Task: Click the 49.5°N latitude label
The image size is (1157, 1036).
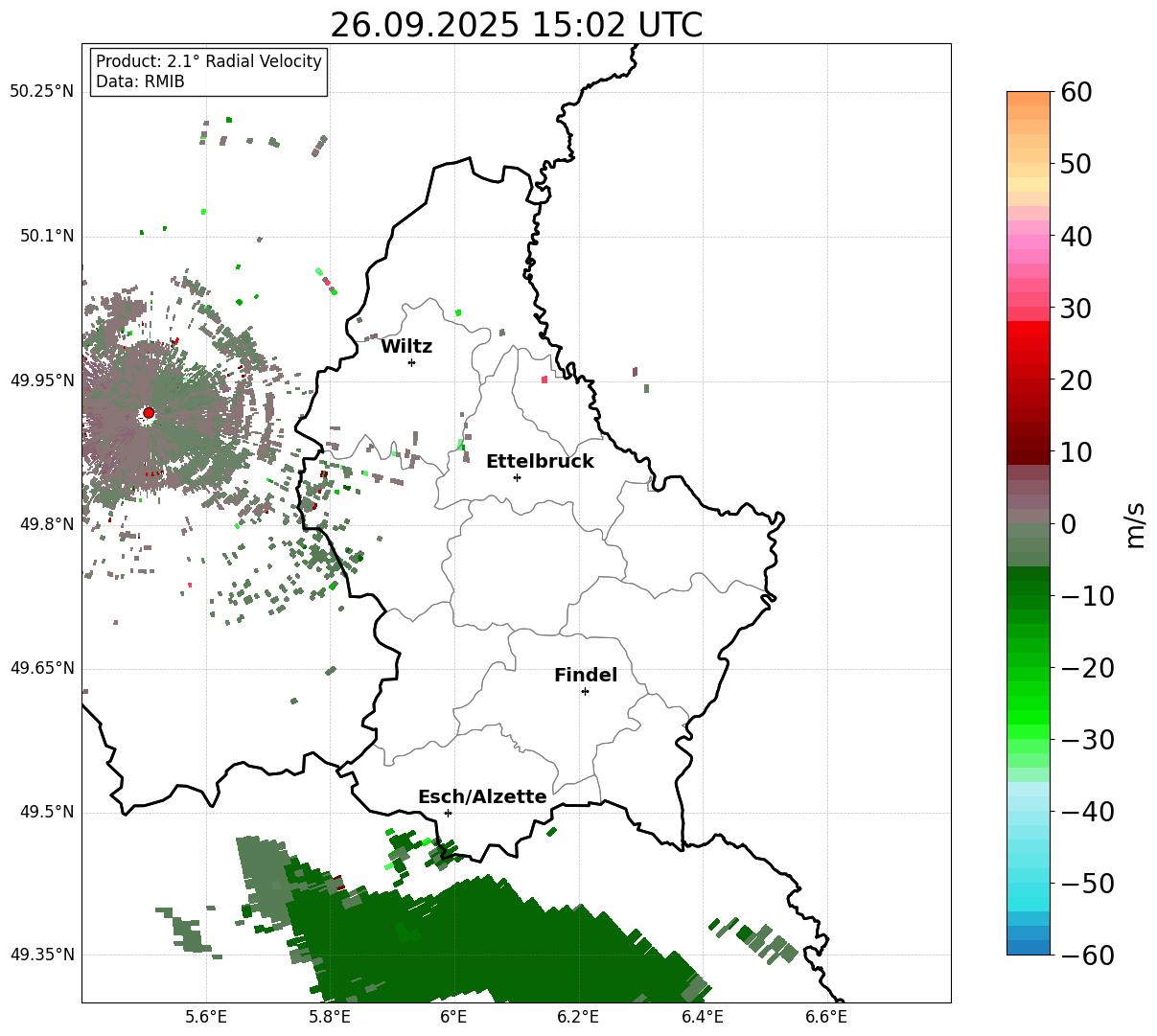Action: point(46,812)
